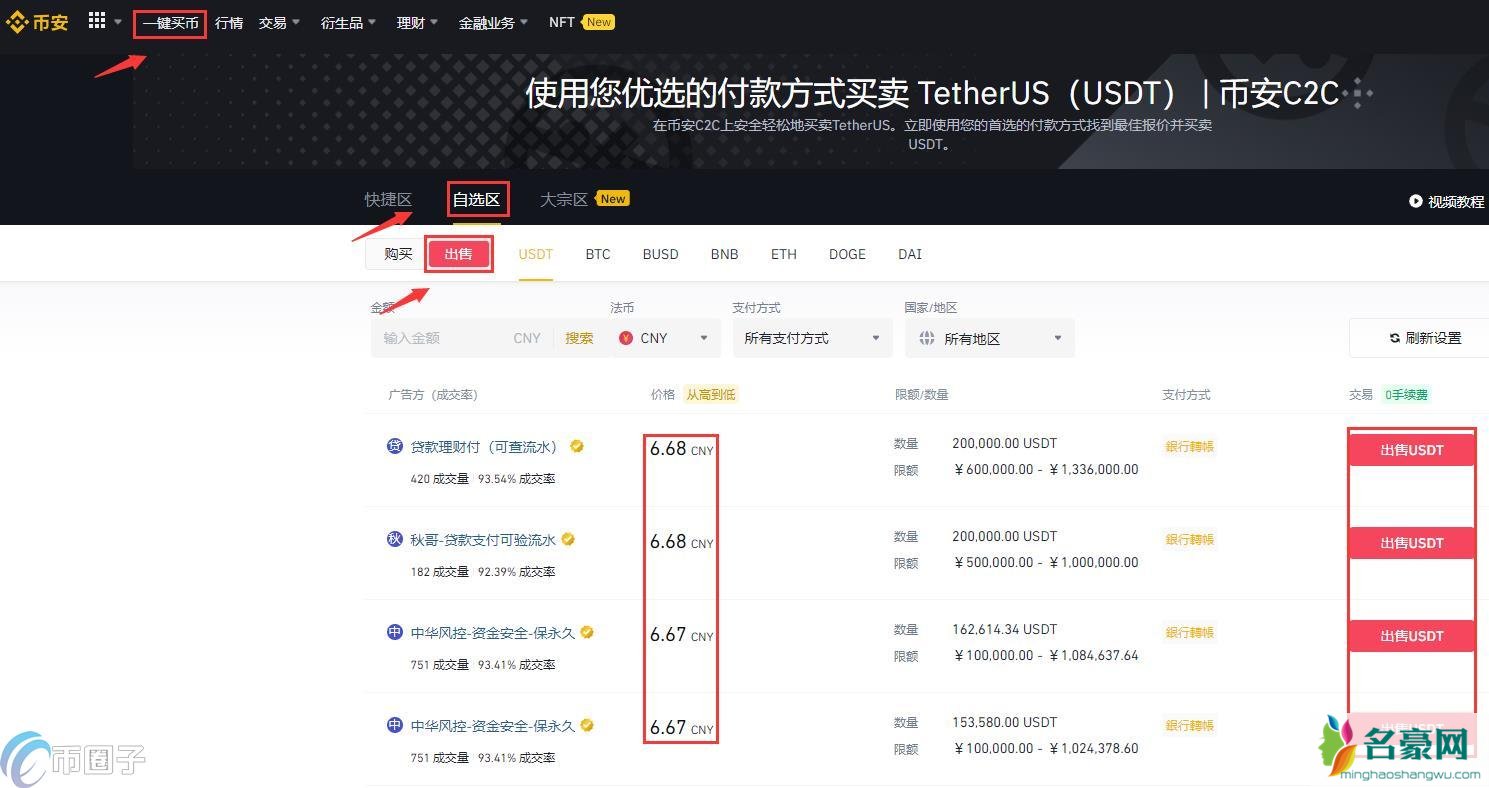Viewport: 1489px width, 788px height.
Task: Open the 所有支付方式 dropdown
Action: pyautogui.click(x=812, y=338)
